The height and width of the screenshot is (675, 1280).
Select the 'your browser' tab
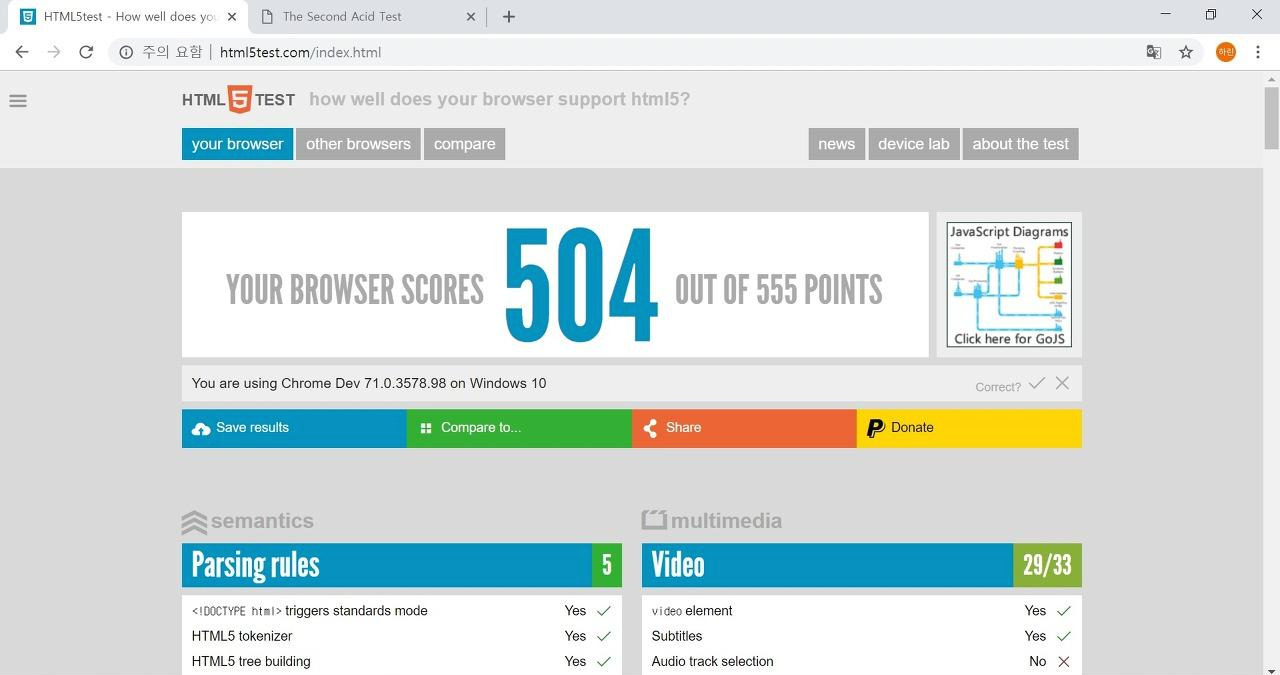click(x=237, y=144)
